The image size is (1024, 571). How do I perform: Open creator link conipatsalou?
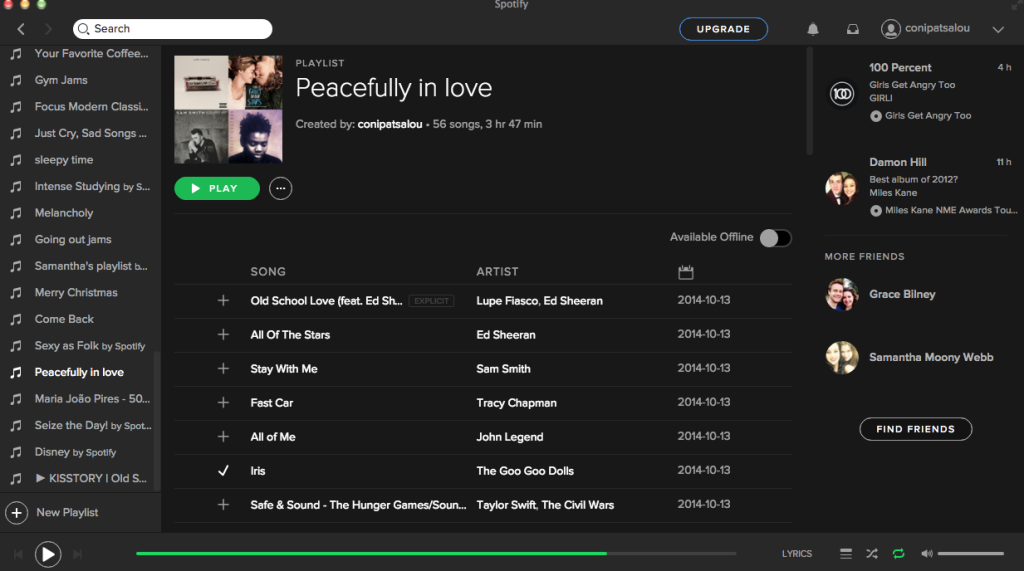tap(389, 124)
